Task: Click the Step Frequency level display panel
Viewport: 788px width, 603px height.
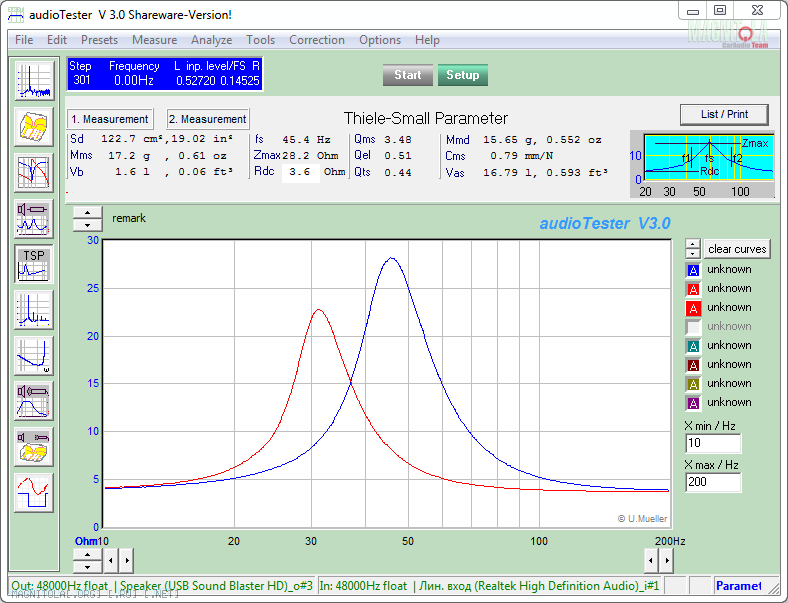Action: 165,74
